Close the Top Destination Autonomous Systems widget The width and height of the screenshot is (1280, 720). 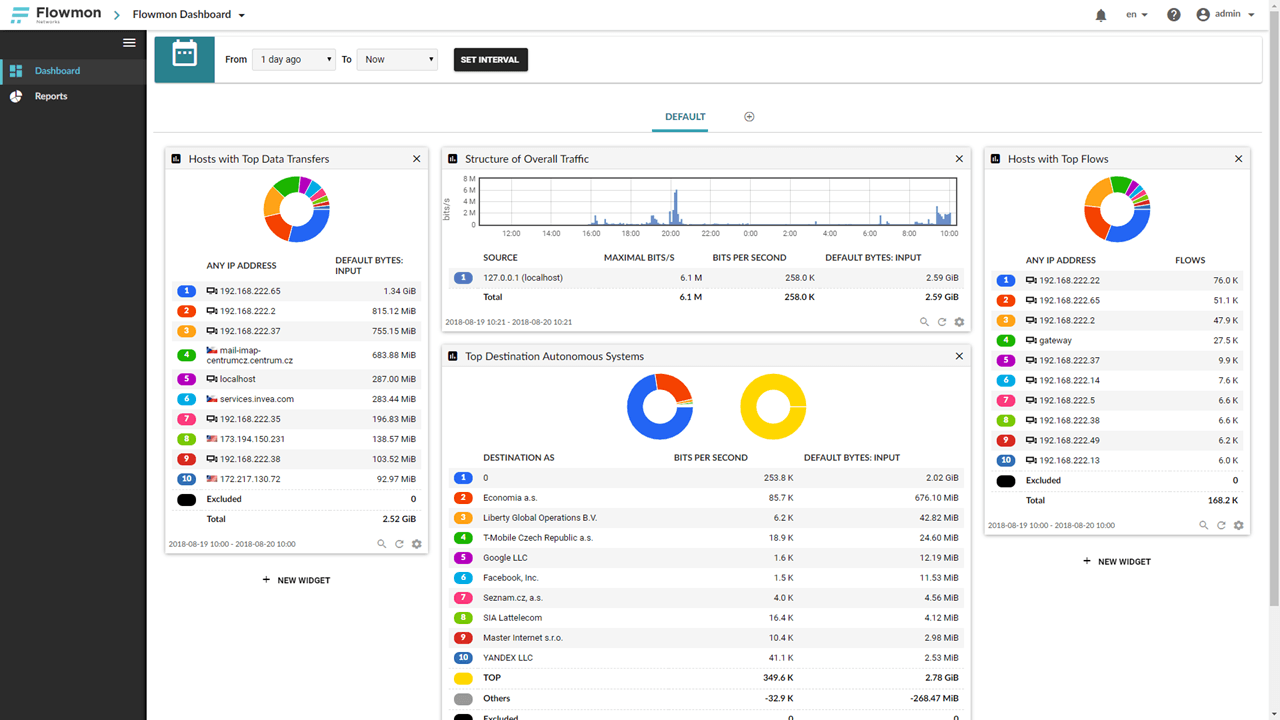(x=959, y=356)
